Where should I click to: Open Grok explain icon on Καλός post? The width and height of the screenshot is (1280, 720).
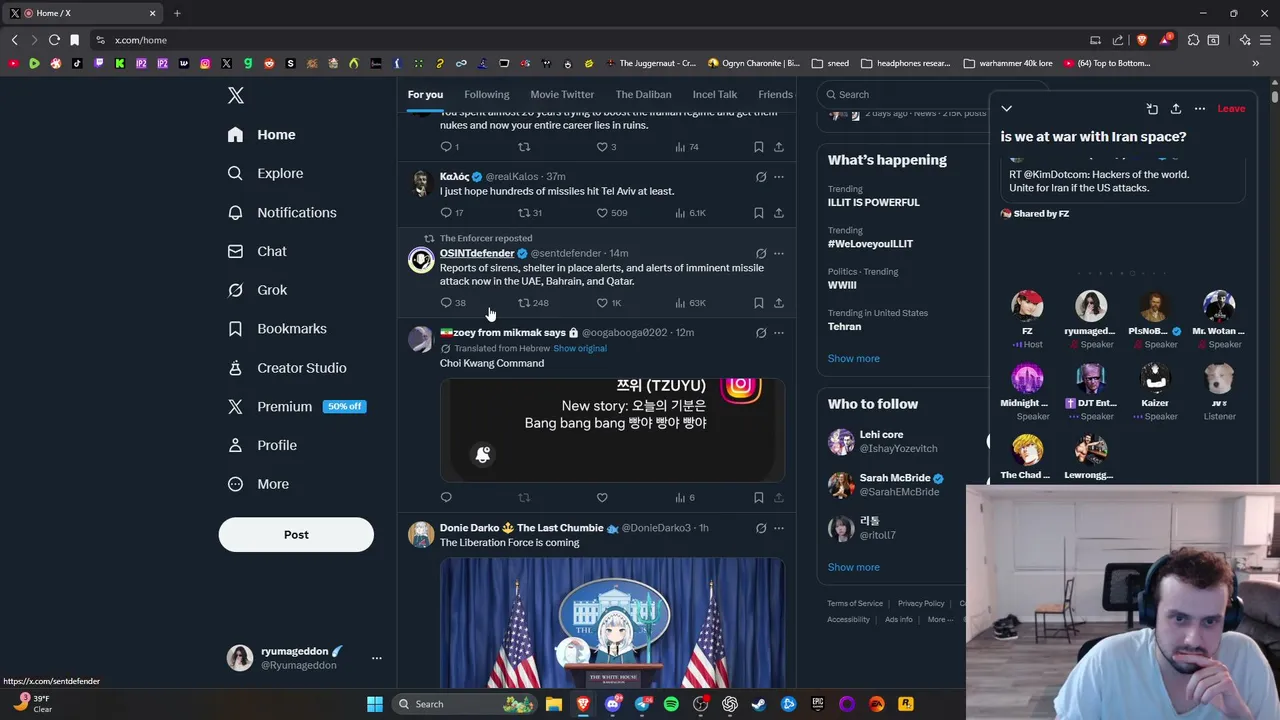tap(761, 177)
